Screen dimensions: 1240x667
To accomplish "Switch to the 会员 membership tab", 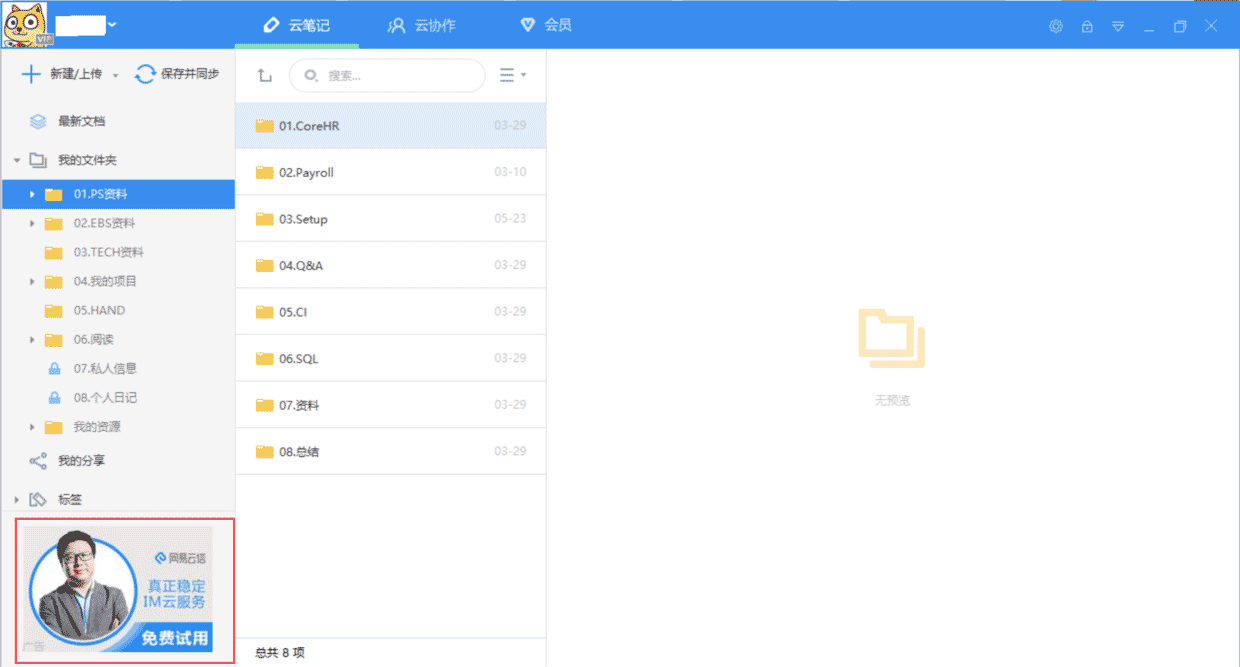I will click(546, 25).
